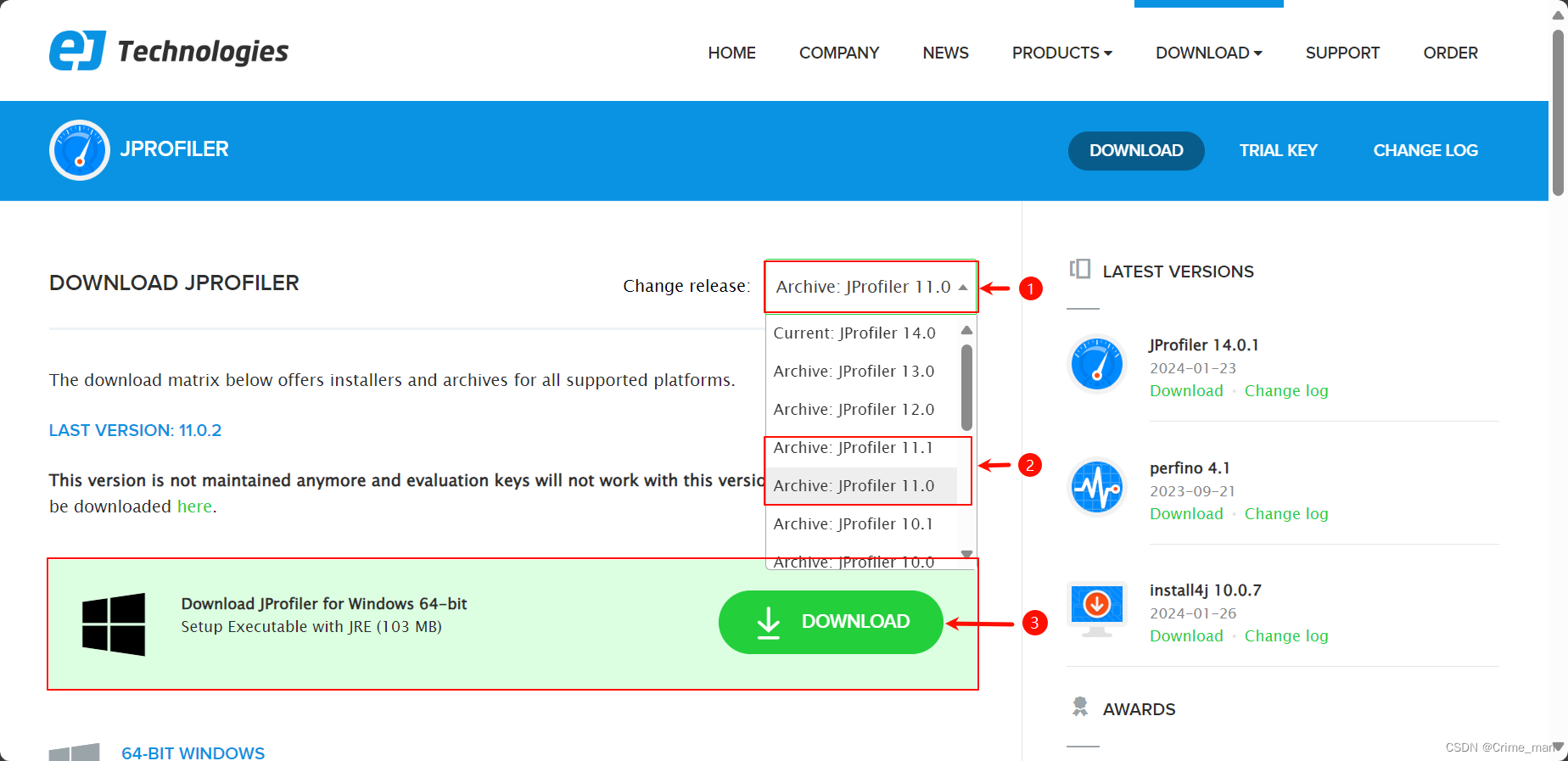Open the 64-BIT WINDOWS heading link
Viewport: 1568px width, 761px height.
193,753
